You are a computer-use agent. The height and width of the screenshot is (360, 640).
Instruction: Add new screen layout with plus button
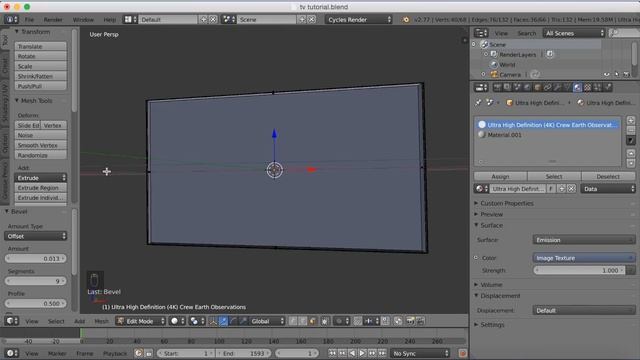tap(203, 19)
